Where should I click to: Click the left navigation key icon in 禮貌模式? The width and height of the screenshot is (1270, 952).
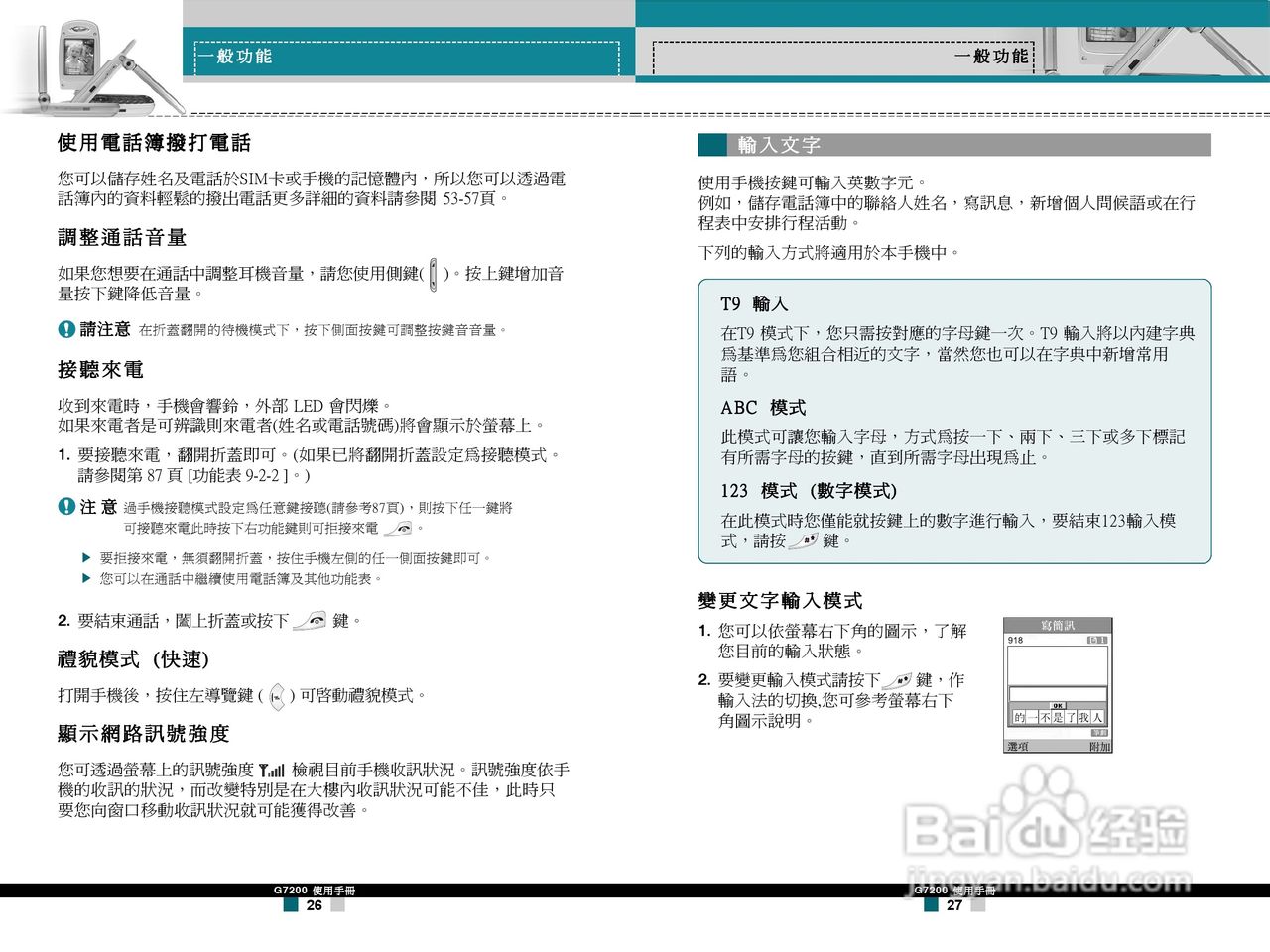coord(279,696)
